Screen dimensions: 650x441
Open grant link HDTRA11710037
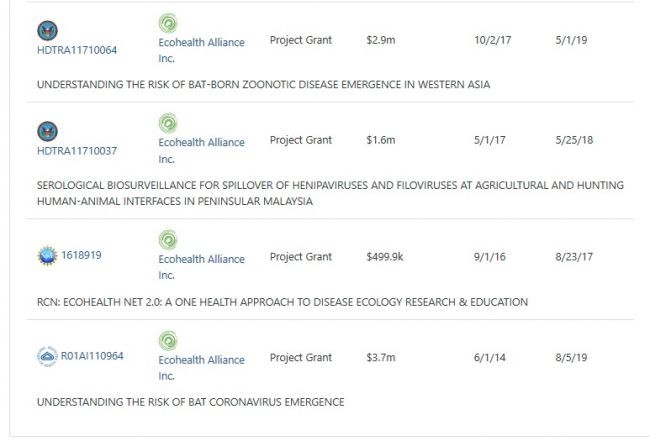point(77,151)
